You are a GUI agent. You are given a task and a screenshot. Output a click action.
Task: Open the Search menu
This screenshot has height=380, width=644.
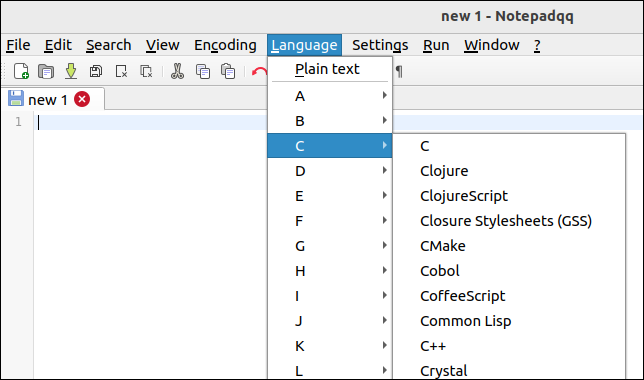(108, 45)
